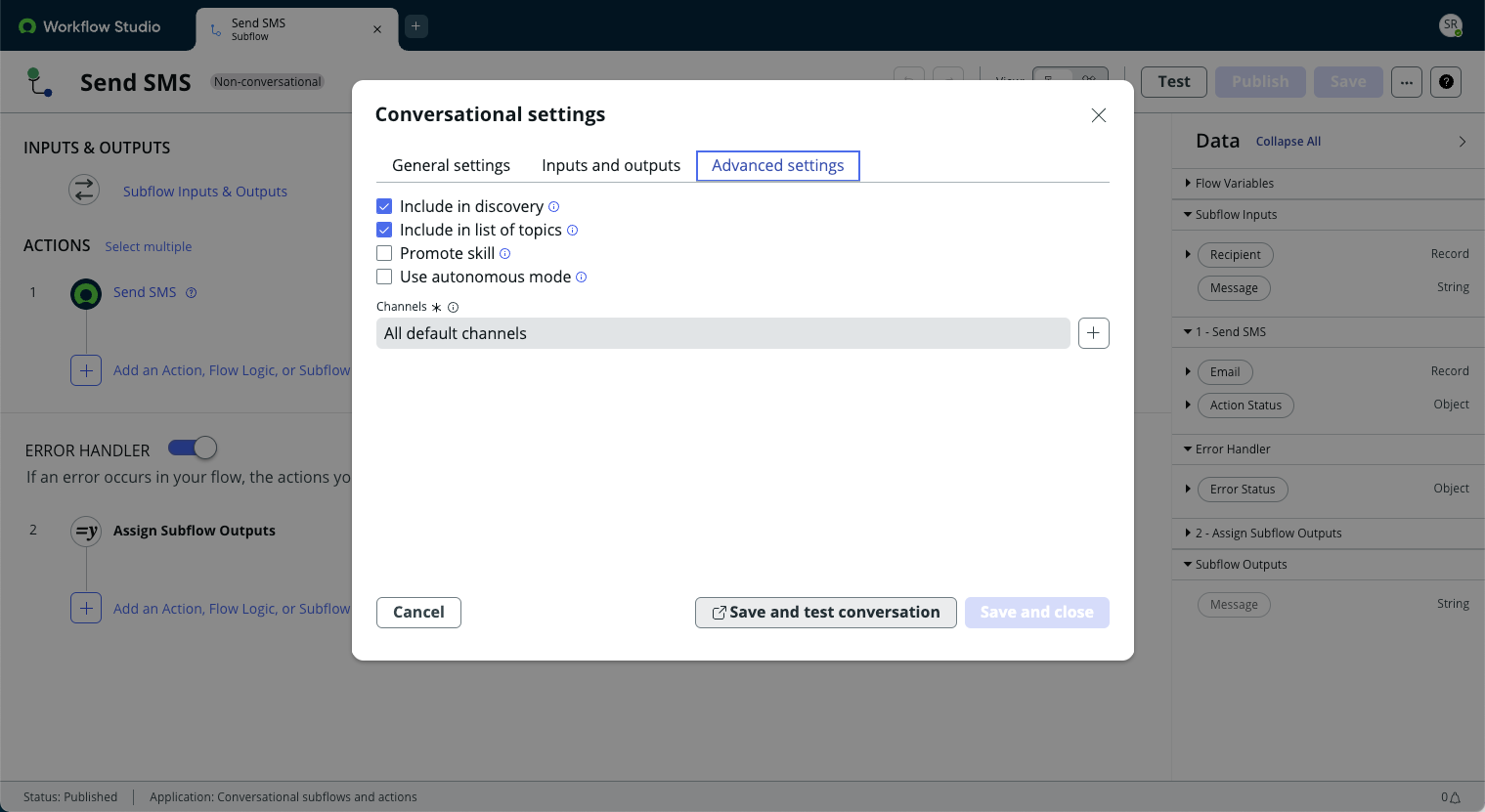Viewport: 1485px width, 812px height.
Task: Collapse Error Handler data section
Action: coord(1188,449)
